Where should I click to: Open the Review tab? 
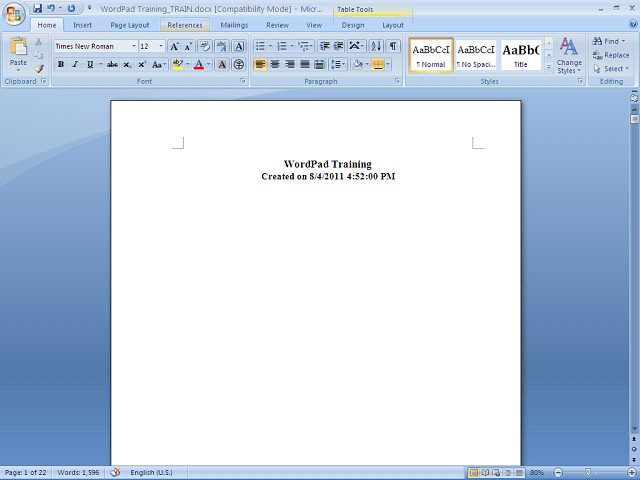(x=278, y=25)
